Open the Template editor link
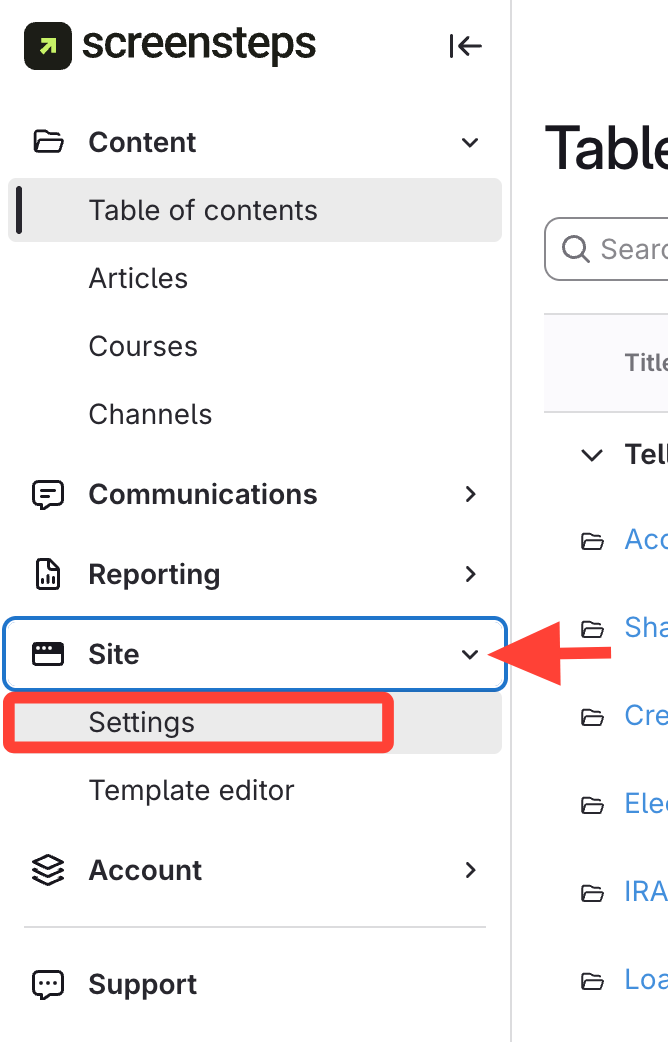 tap(191, 790)
